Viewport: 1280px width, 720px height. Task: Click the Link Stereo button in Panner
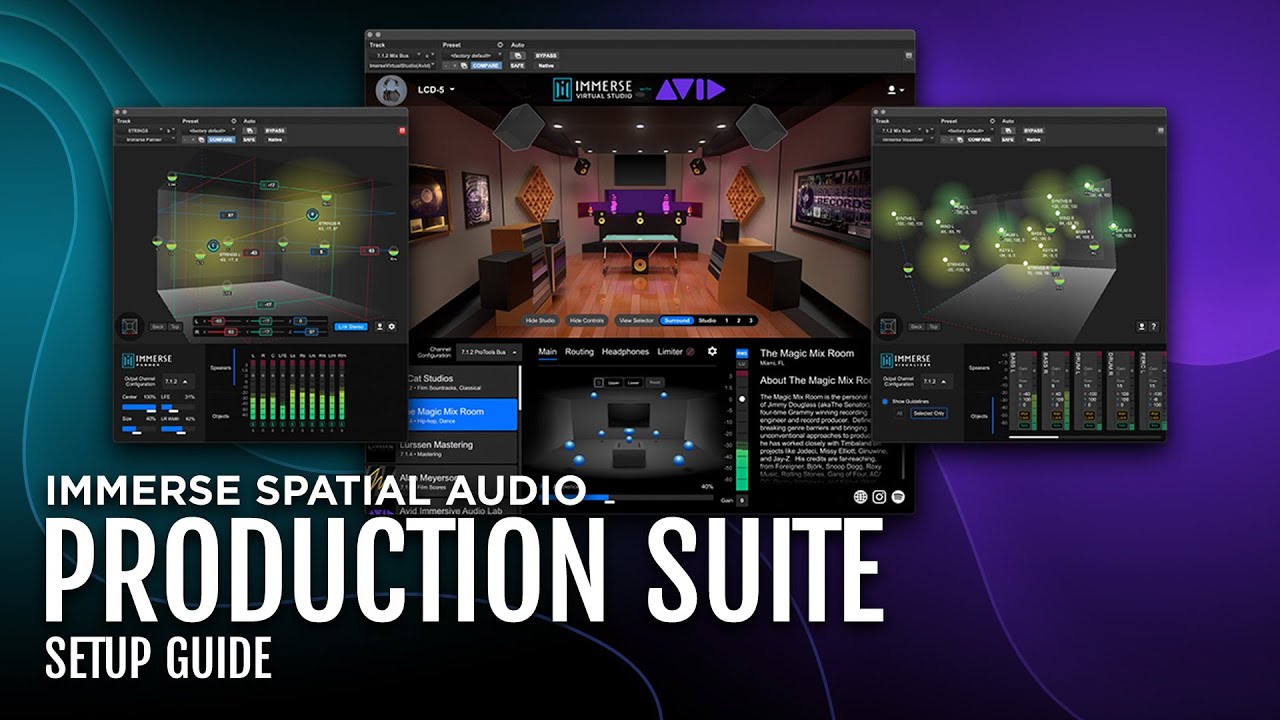click(351, 326)
